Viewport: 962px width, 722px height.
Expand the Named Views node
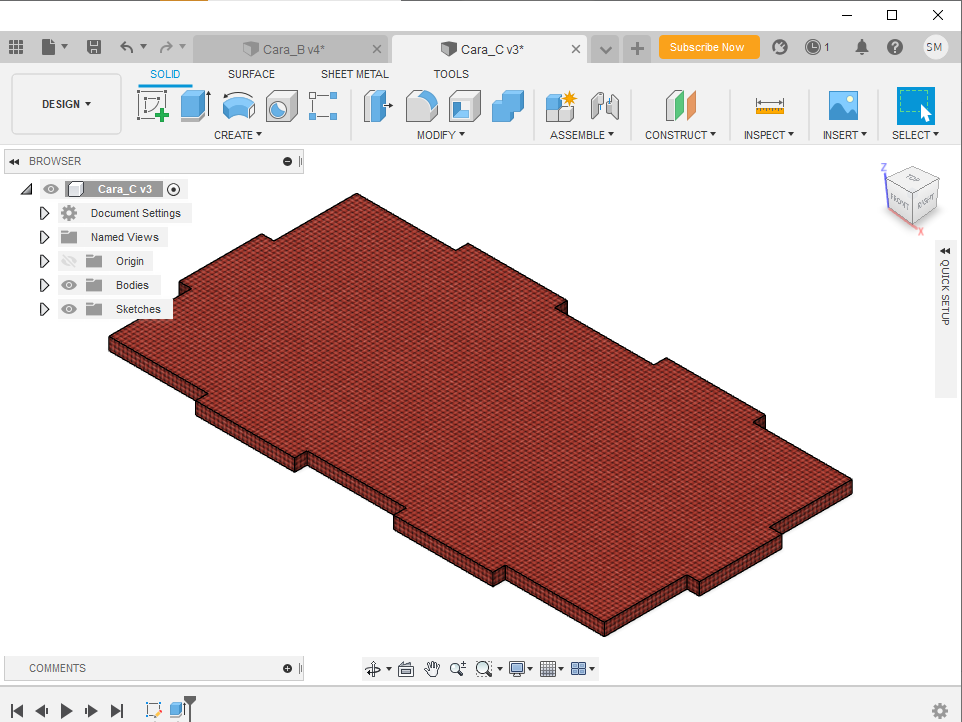pyautogui.click(x=44, y=237)
